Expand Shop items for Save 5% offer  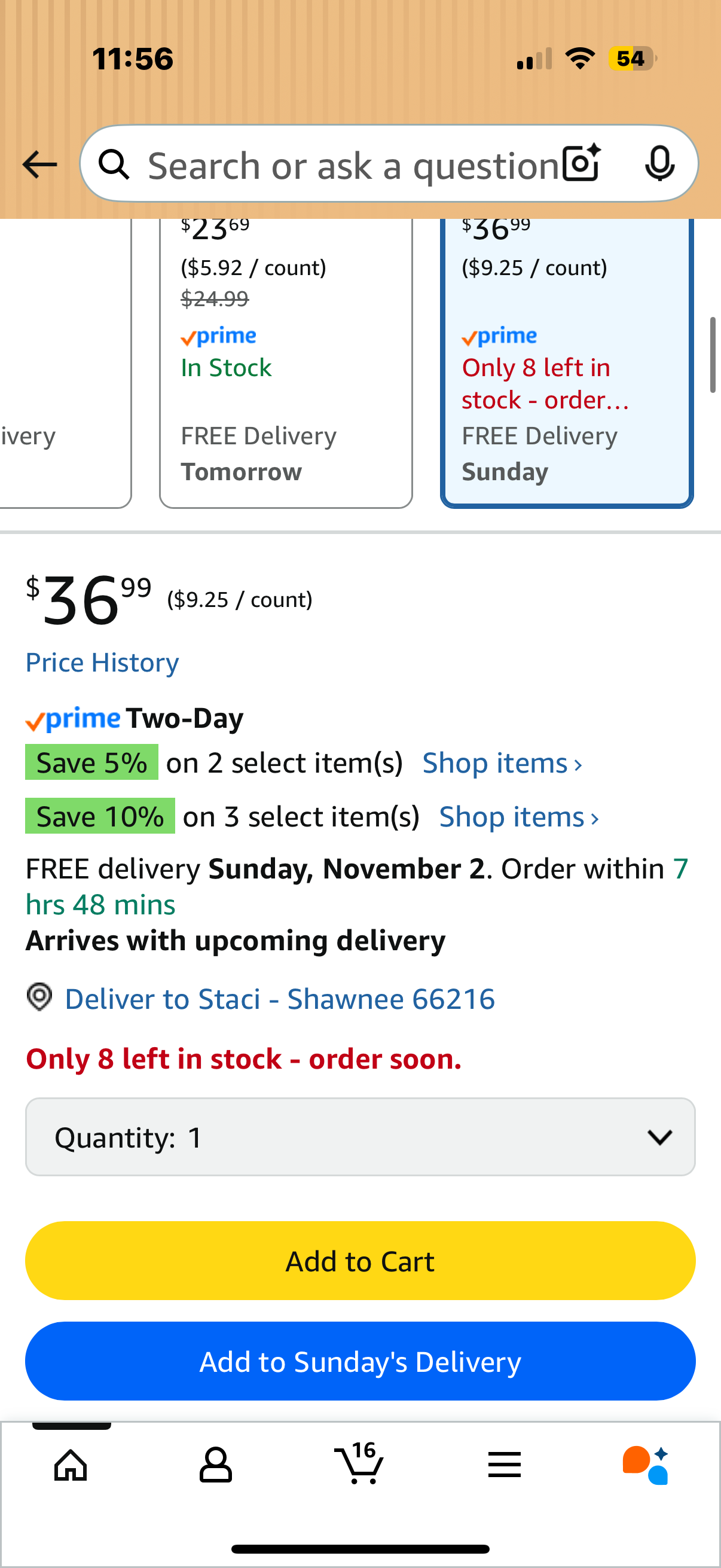(x=502, y=763)
